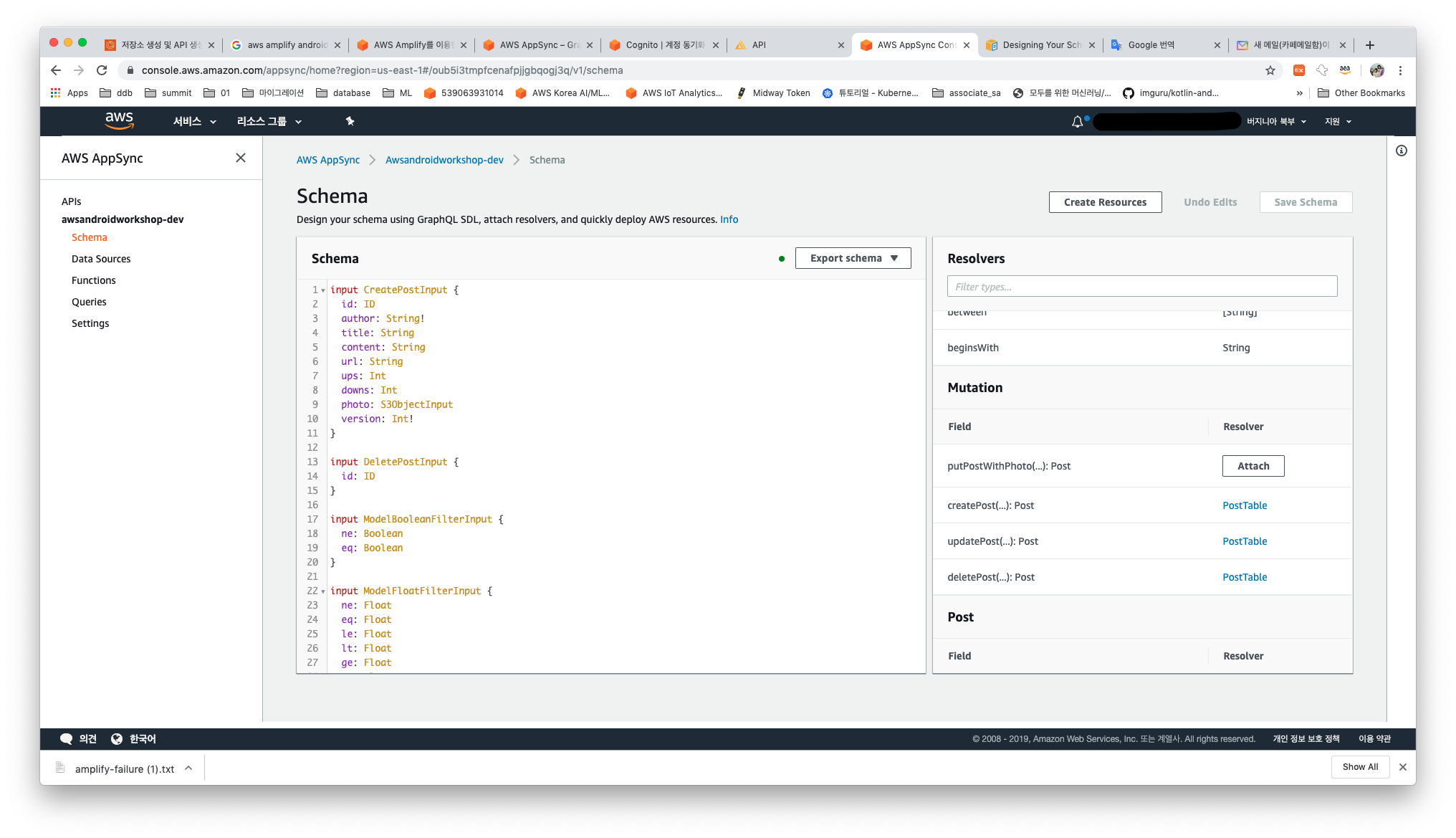Viewport: 1456px width, 838px height.
Task: Open the Chrome three-dot menu
Action: [1400, 70]
